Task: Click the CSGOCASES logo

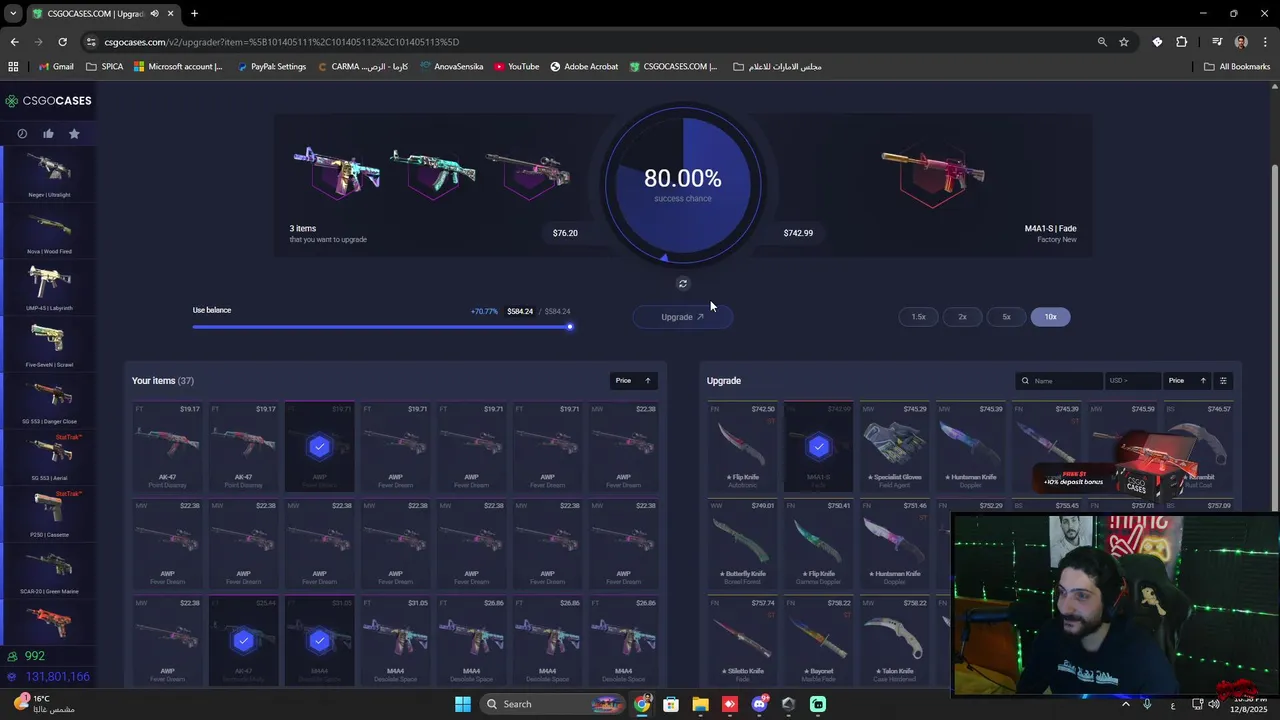Action: coord(48,101)
